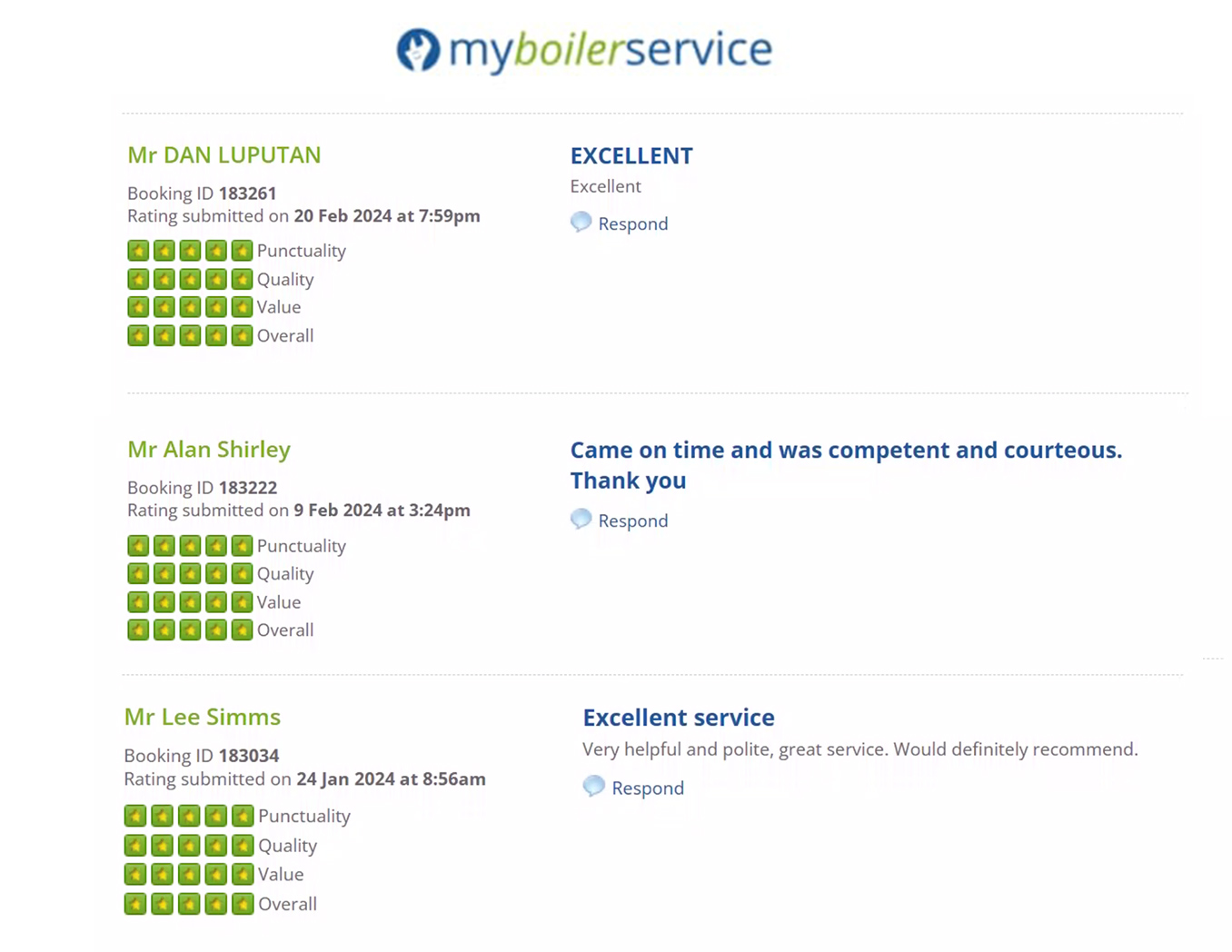
Task: Click fifth Value star for Alan Shirley
Action: [x=242, y=602]
